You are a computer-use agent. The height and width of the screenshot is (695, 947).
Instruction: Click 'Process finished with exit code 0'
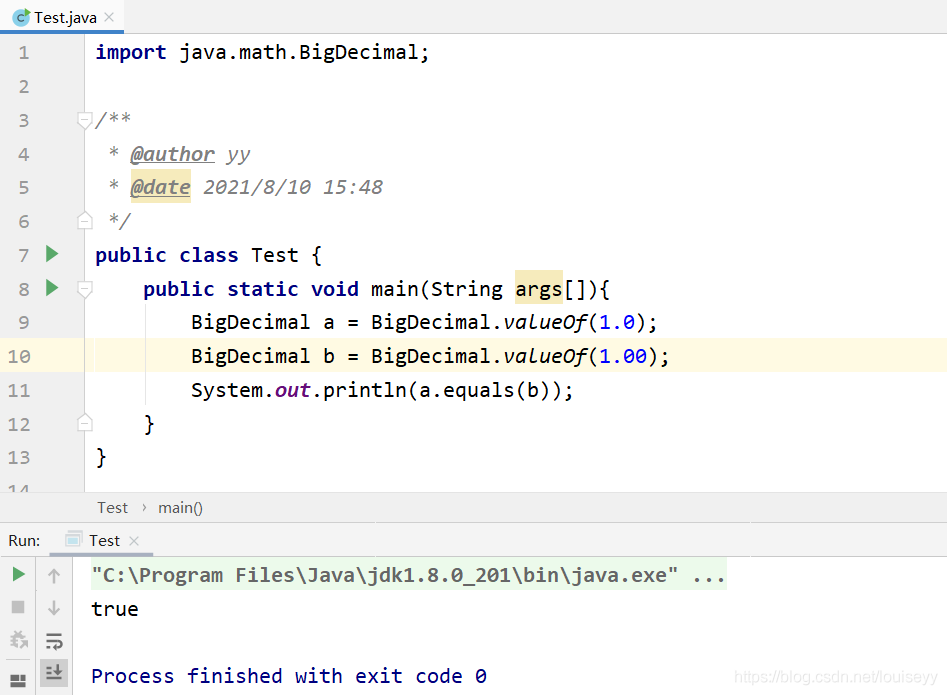tap(289, 676)
